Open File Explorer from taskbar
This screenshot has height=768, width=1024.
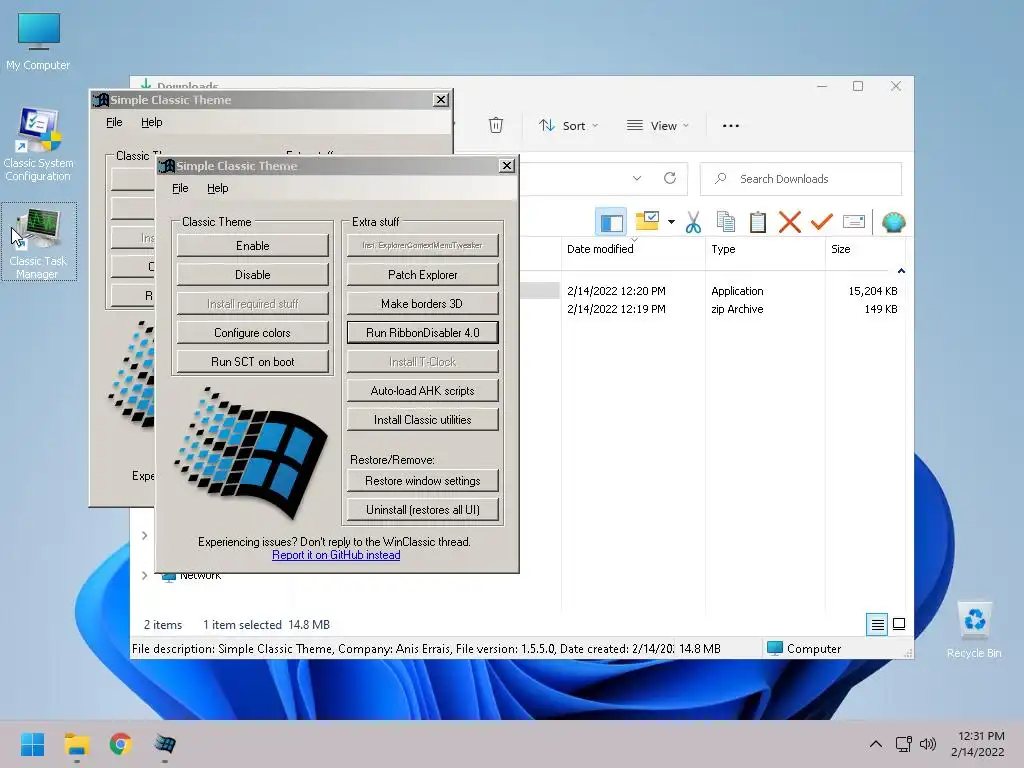76,744
